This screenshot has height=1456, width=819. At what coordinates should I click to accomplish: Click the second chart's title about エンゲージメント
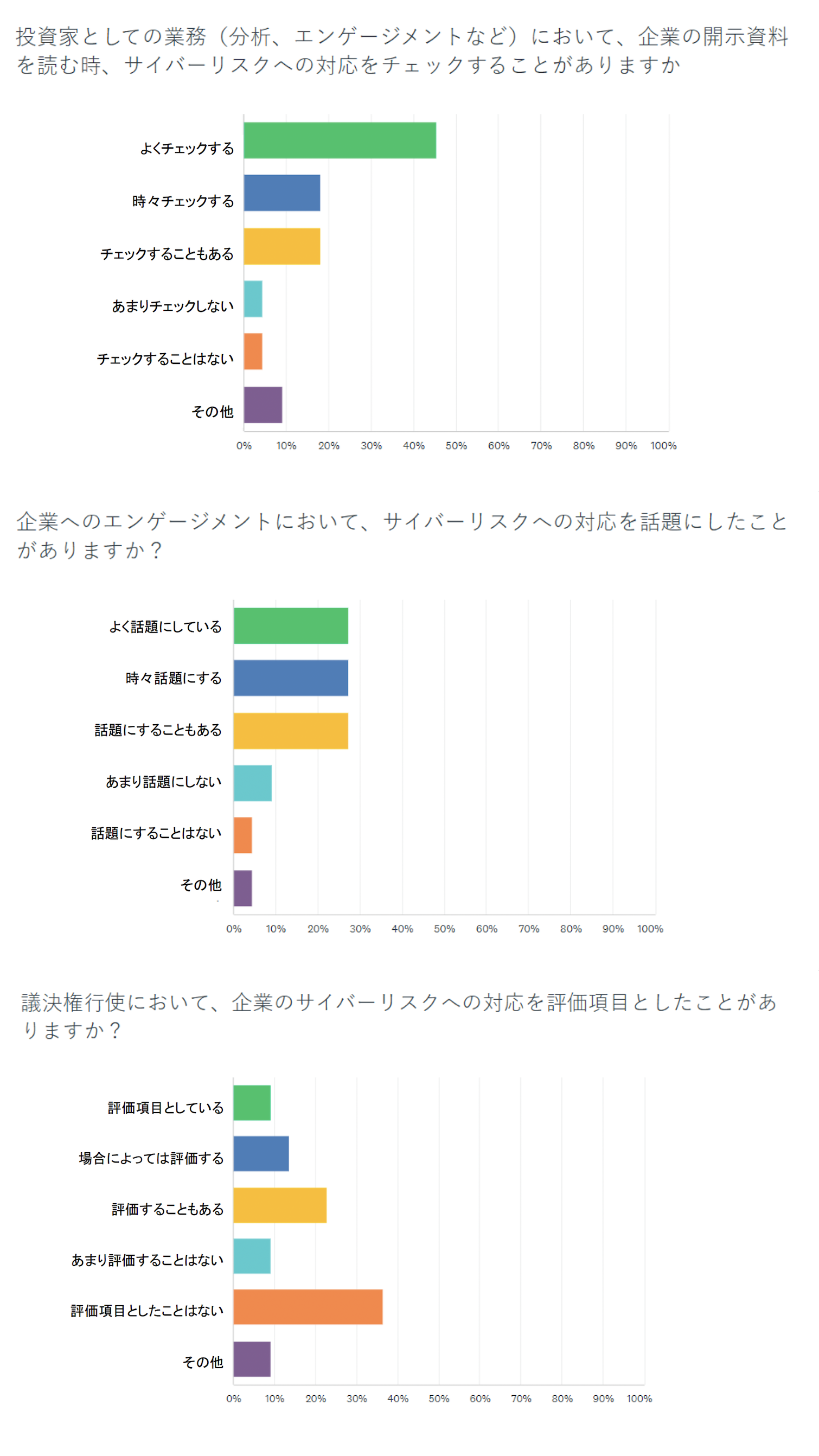click(401, 535)
